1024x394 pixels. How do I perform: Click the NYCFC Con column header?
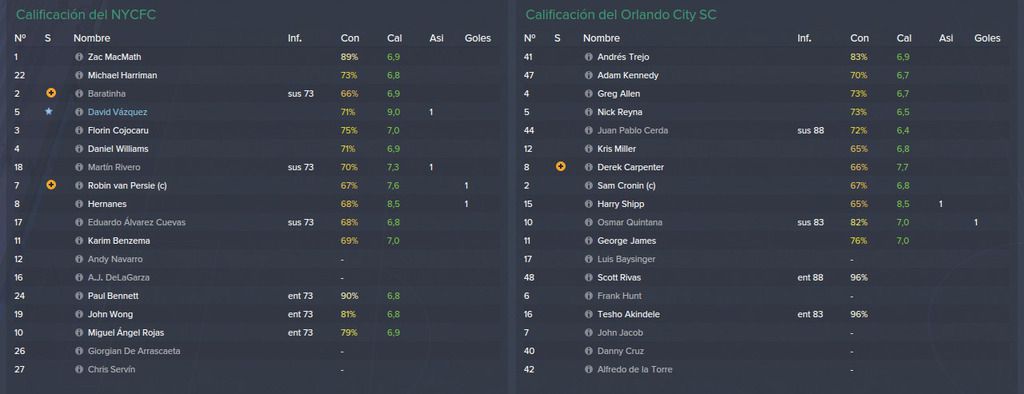pyautogui.click(x=349, y=39)
